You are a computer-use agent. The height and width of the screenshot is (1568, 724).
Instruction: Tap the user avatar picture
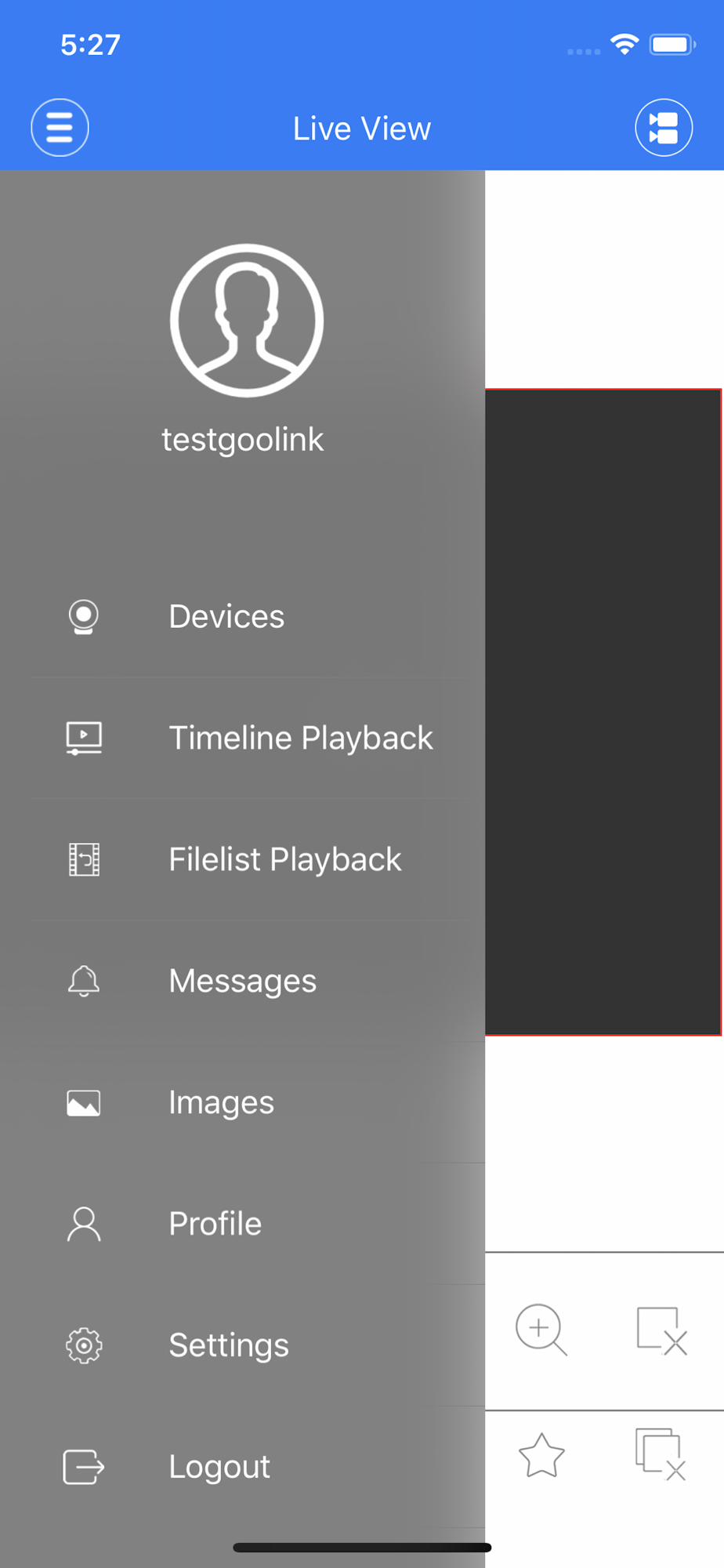[247, 321]
